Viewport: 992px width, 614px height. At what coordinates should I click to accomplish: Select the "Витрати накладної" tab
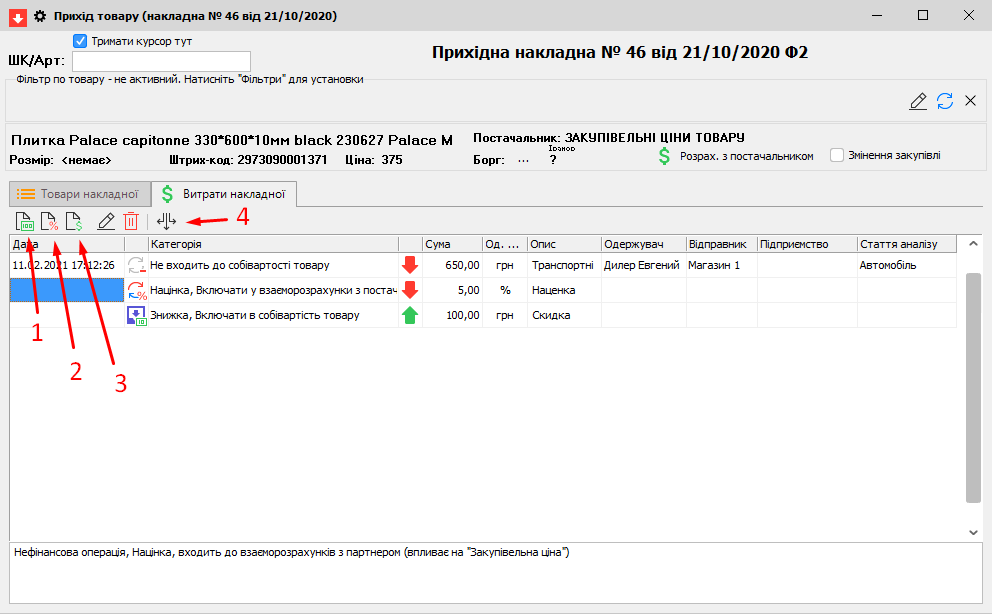(224, 194)
